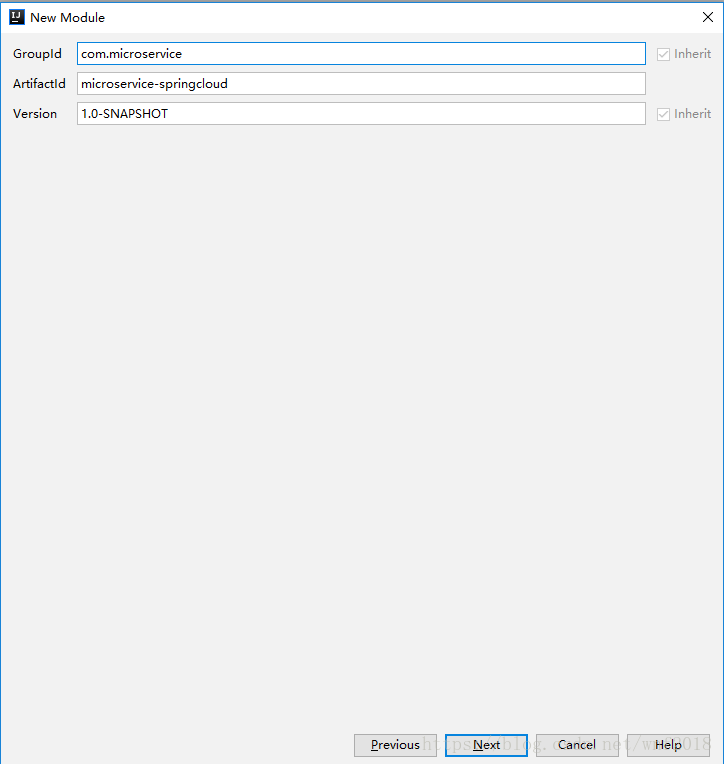Click the blank title bar area
The height and width of the screenshot is (764, 724).
pyautogui.click(x=400, y=17)
